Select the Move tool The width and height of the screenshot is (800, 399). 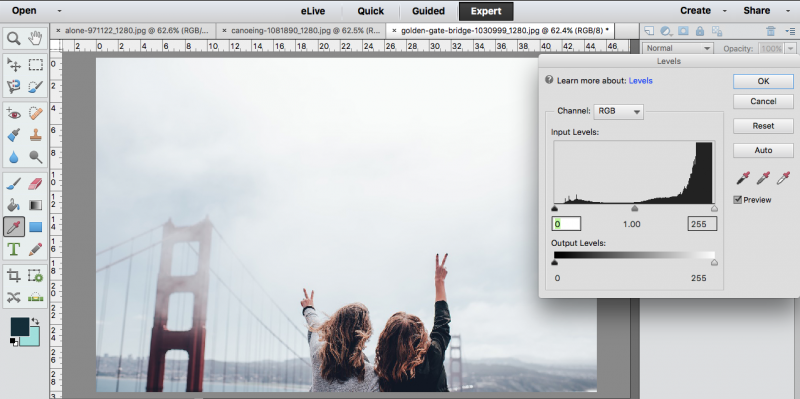tap(14, 65)
